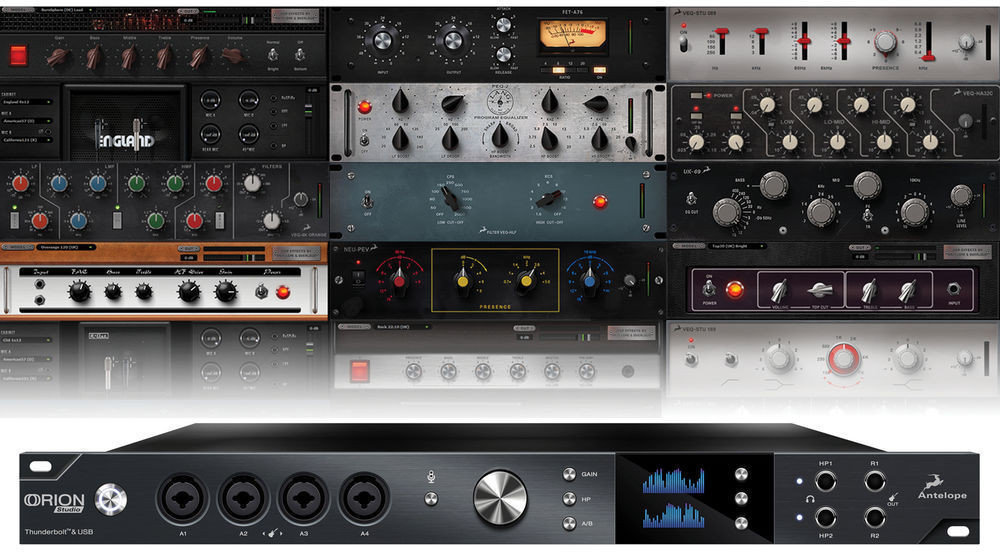This screenshot has width=1000, height=552.
Task: Open the Top30 (DI) Bright preset dropdown
Action: (737, 246)
